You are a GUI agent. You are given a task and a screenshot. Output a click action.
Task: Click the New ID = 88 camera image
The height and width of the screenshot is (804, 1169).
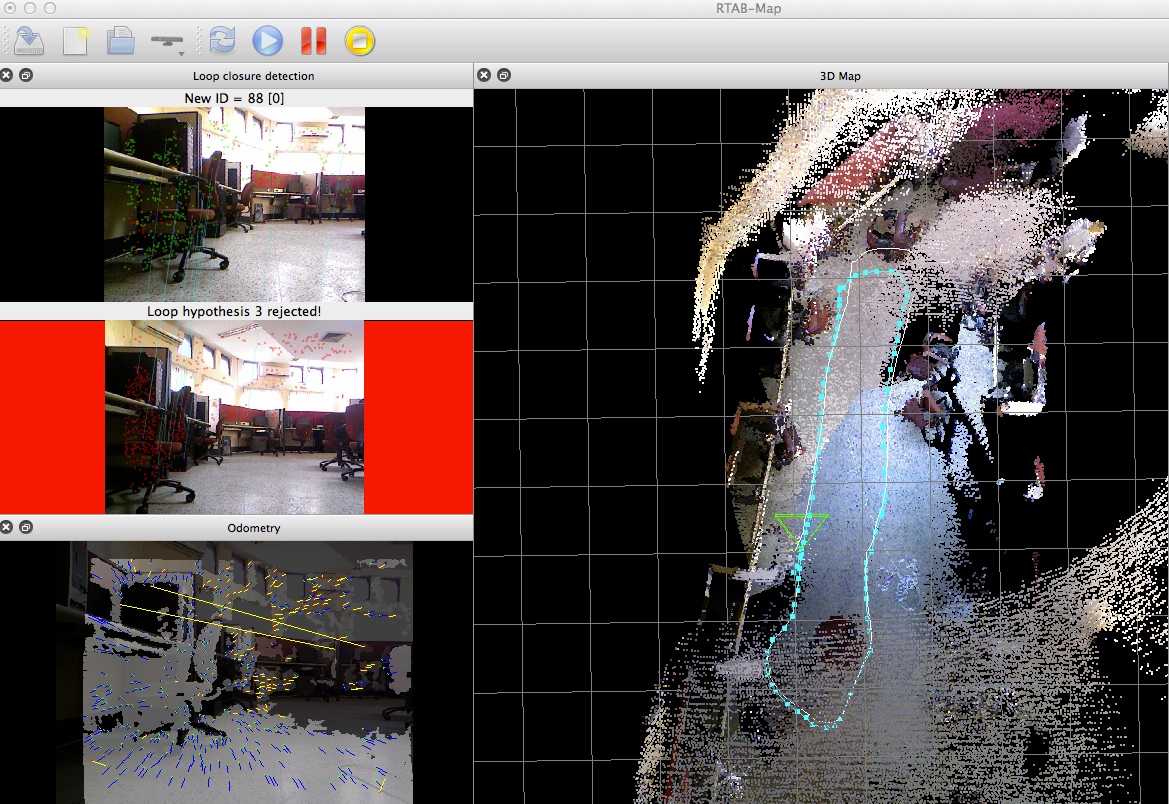click(234, 204)
